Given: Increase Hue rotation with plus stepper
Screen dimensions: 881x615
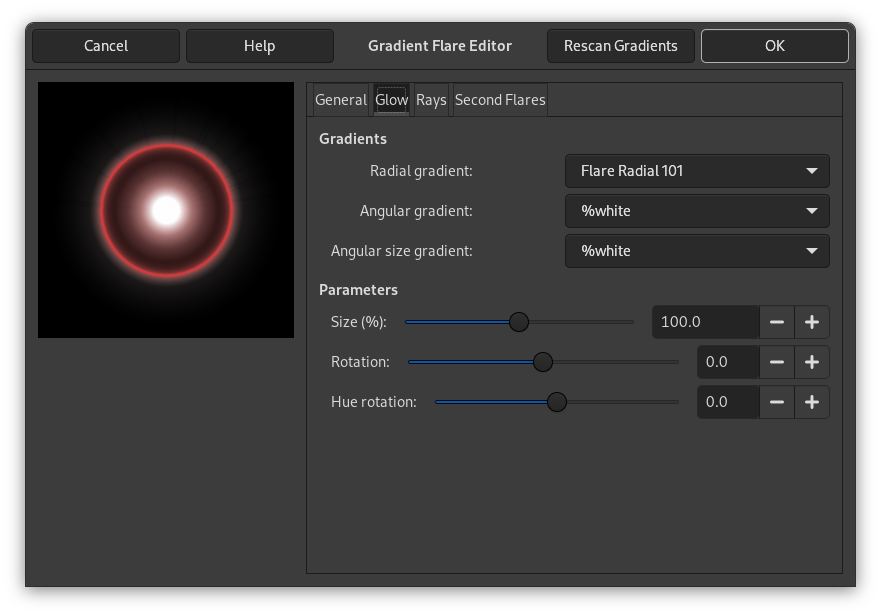Looking at the screenshot, I should 811,402.
